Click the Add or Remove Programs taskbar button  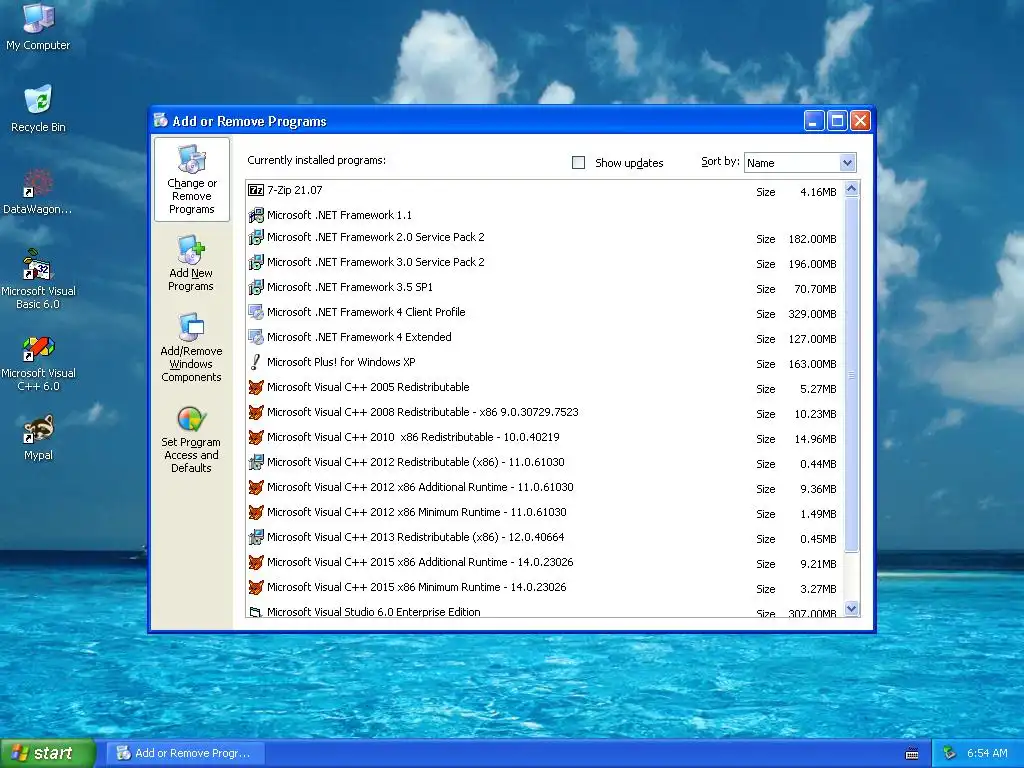point(185,754)
